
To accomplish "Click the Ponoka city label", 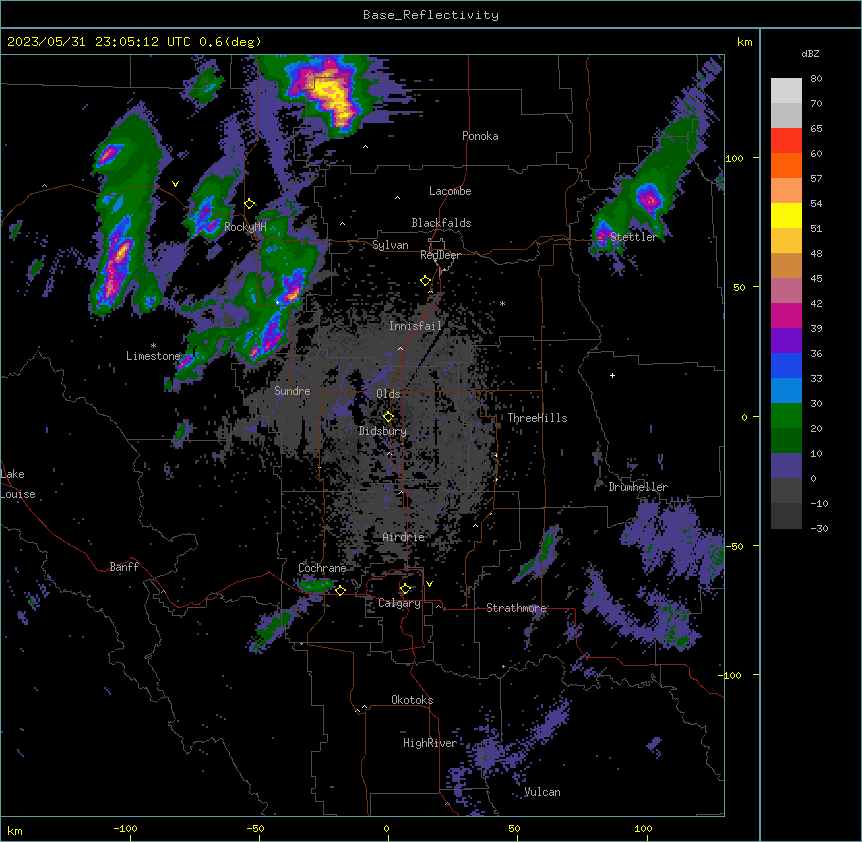I will (480, 136).
